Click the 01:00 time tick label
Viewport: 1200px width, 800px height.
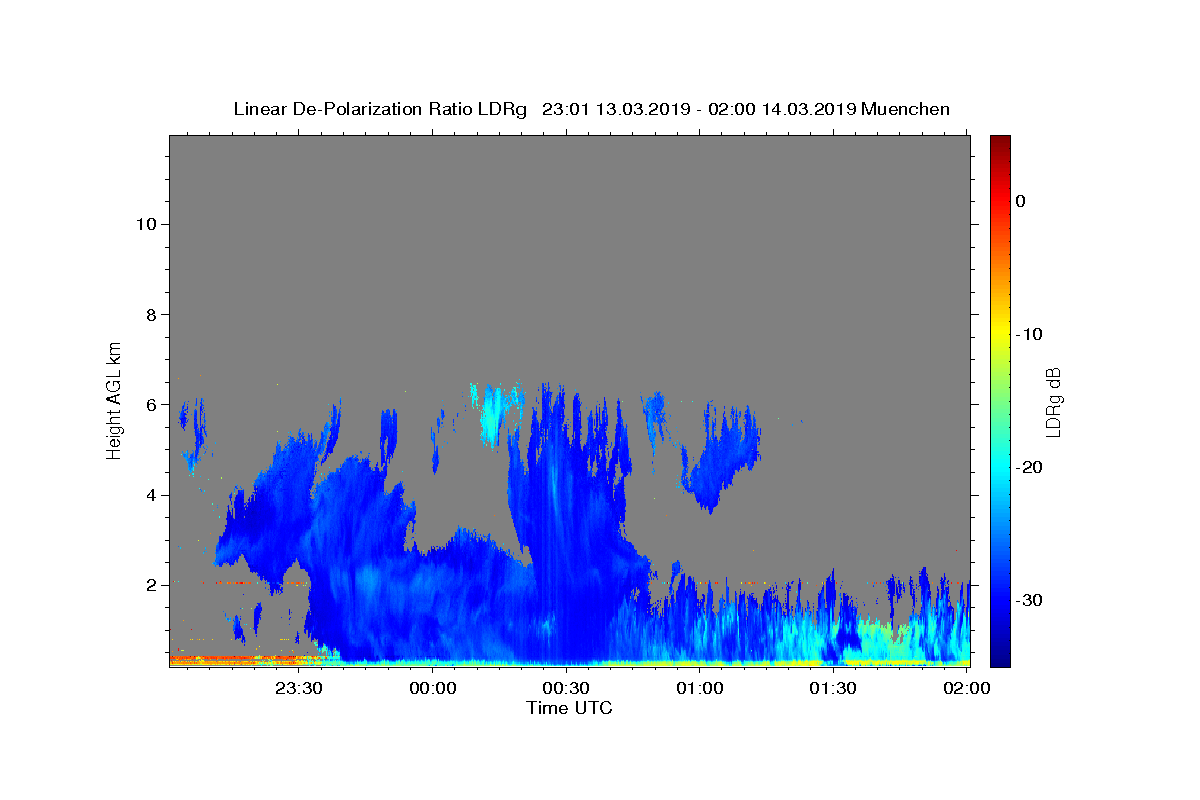pyautogui.click(x=700, y=688)
